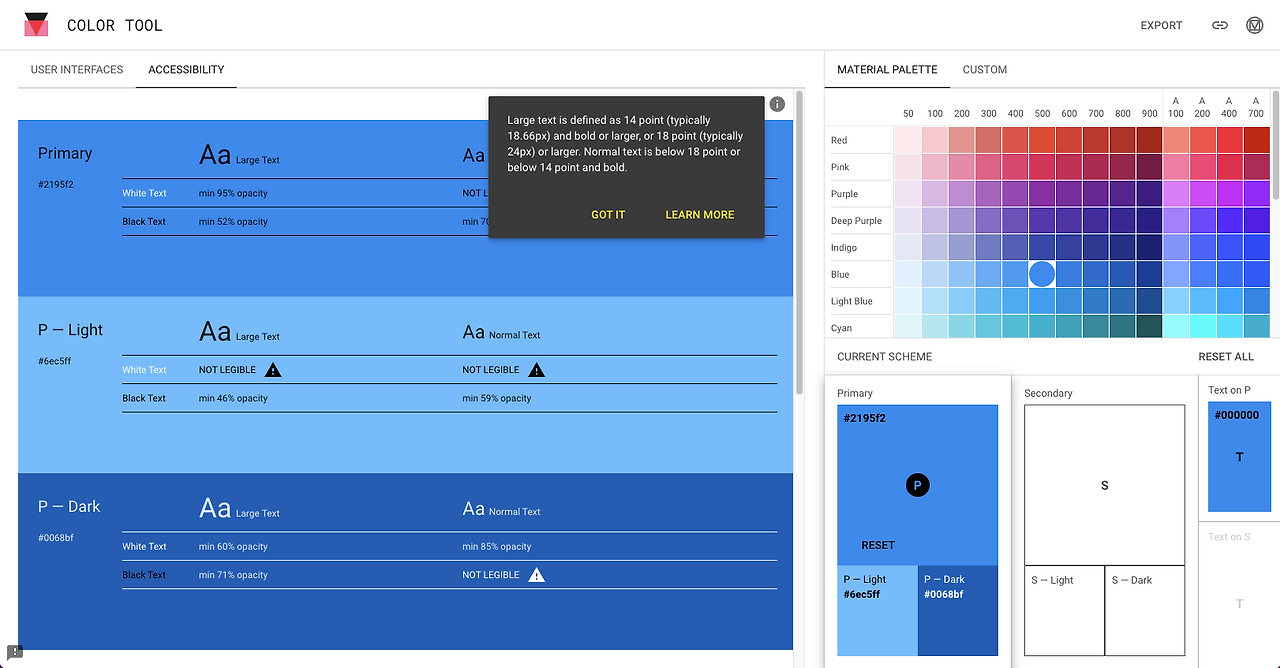1280x668 pixels.
Task: Follow the Learn More link
Action: 700,215
